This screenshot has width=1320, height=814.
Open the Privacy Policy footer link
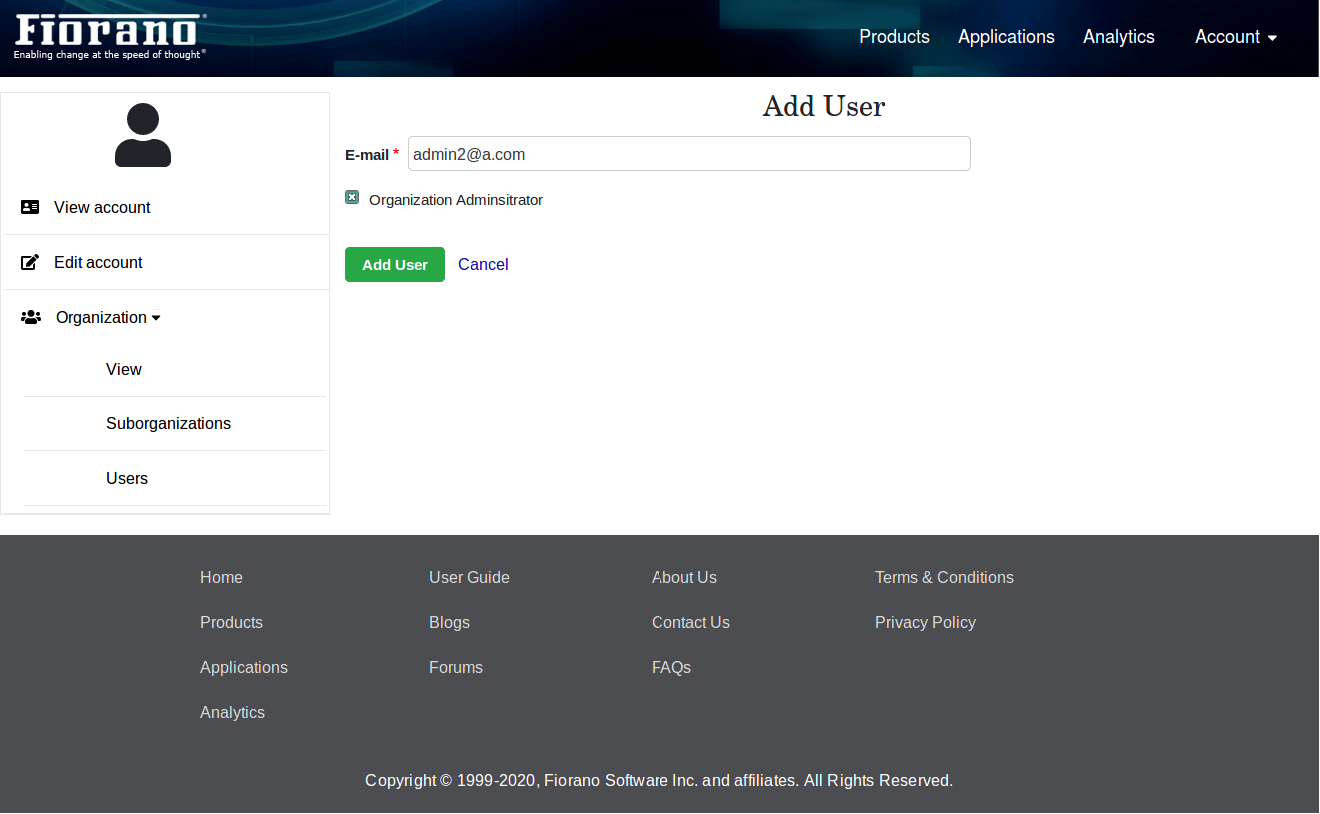tap(925, 622)
